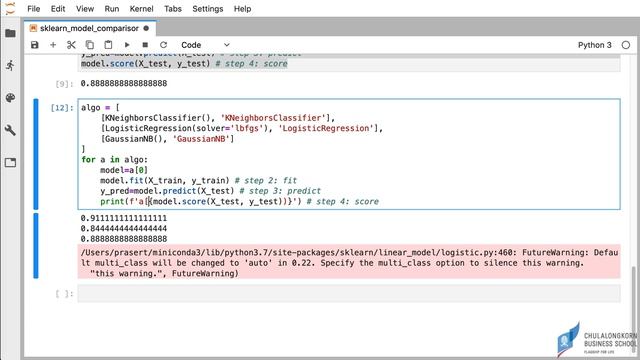Viewport: 640px width, 360px height.
Task: Click the output value 0.8444444444444444
Action: pos(124,229)
